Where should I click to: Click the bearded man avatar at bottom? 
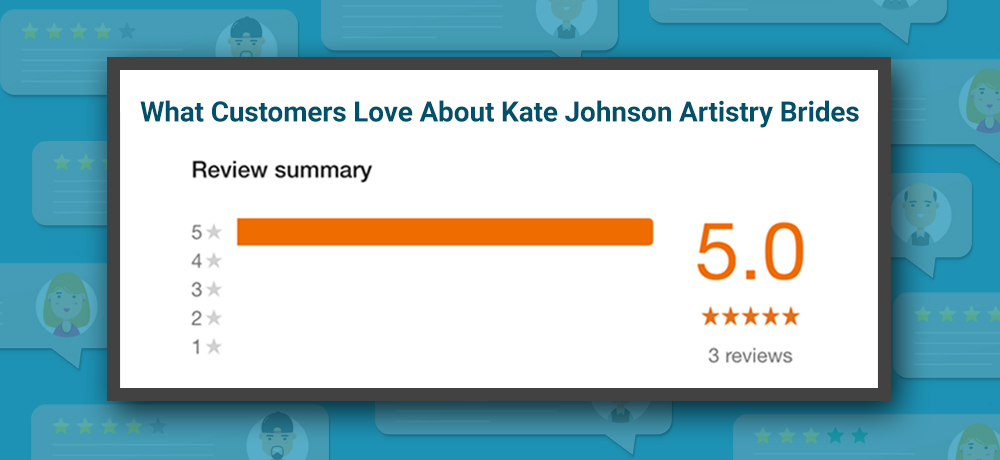pyautogui.click(x=276, y=437)
